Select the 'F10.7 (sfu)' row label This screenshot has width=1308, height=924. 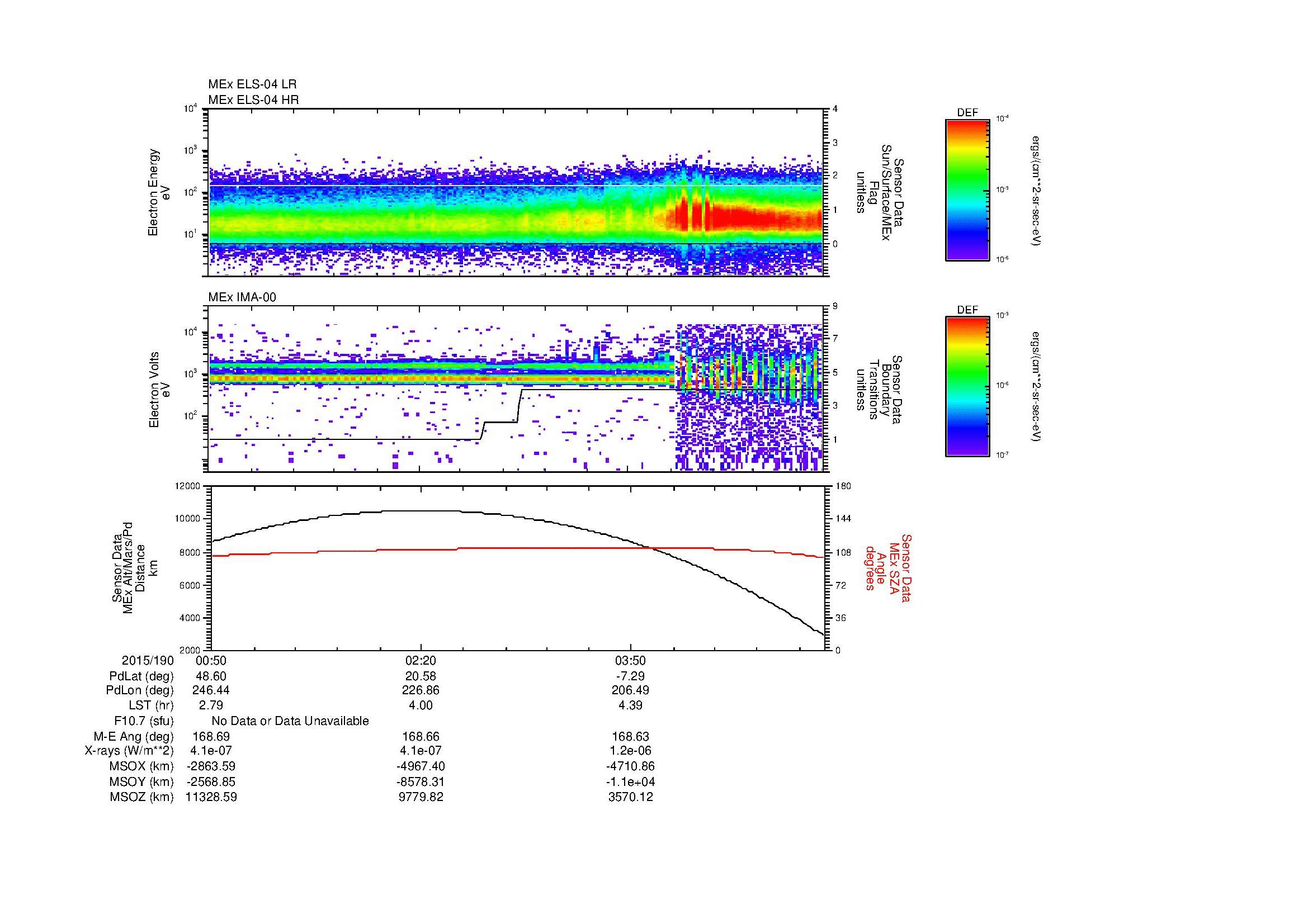tap(144, 721)
